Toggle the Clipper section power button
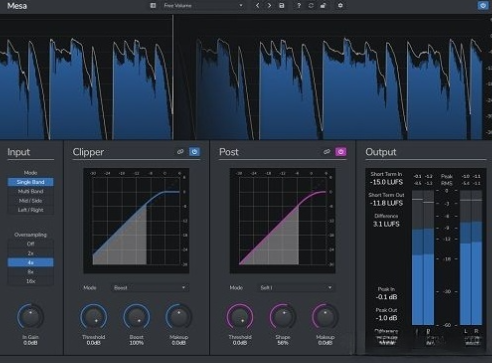The height and width of the screenshot is (363, 492). [x=194, y=152]
